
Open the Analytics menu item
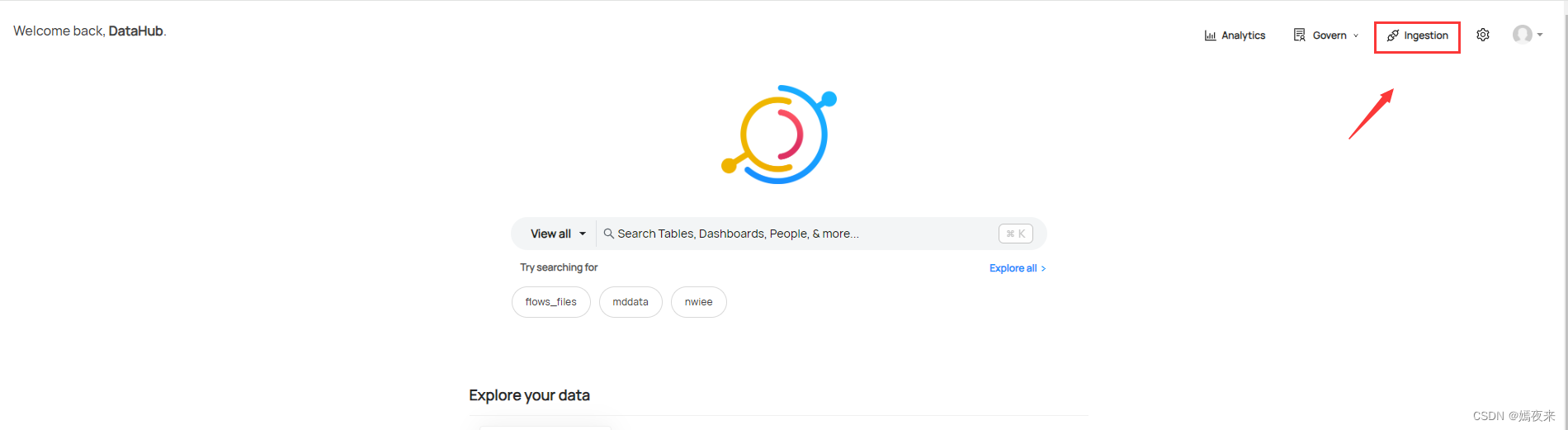1235,35
